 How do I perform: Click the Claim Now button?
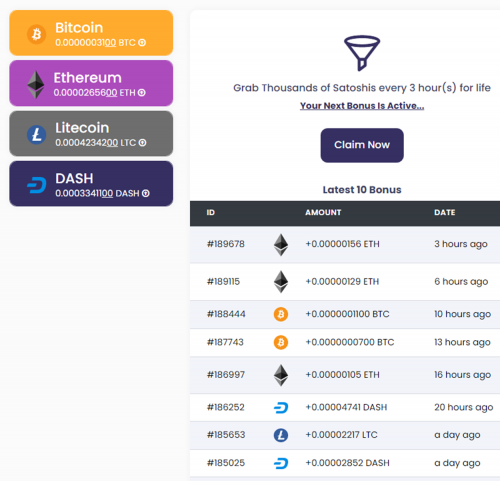tap(362, 145)
